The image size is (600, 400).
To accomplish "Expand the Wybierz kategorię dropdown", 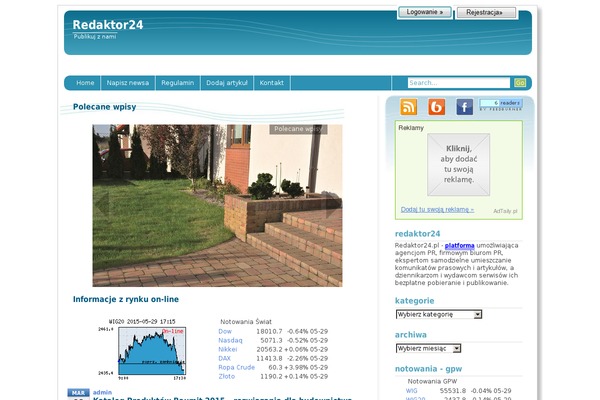I will [439, 315].
